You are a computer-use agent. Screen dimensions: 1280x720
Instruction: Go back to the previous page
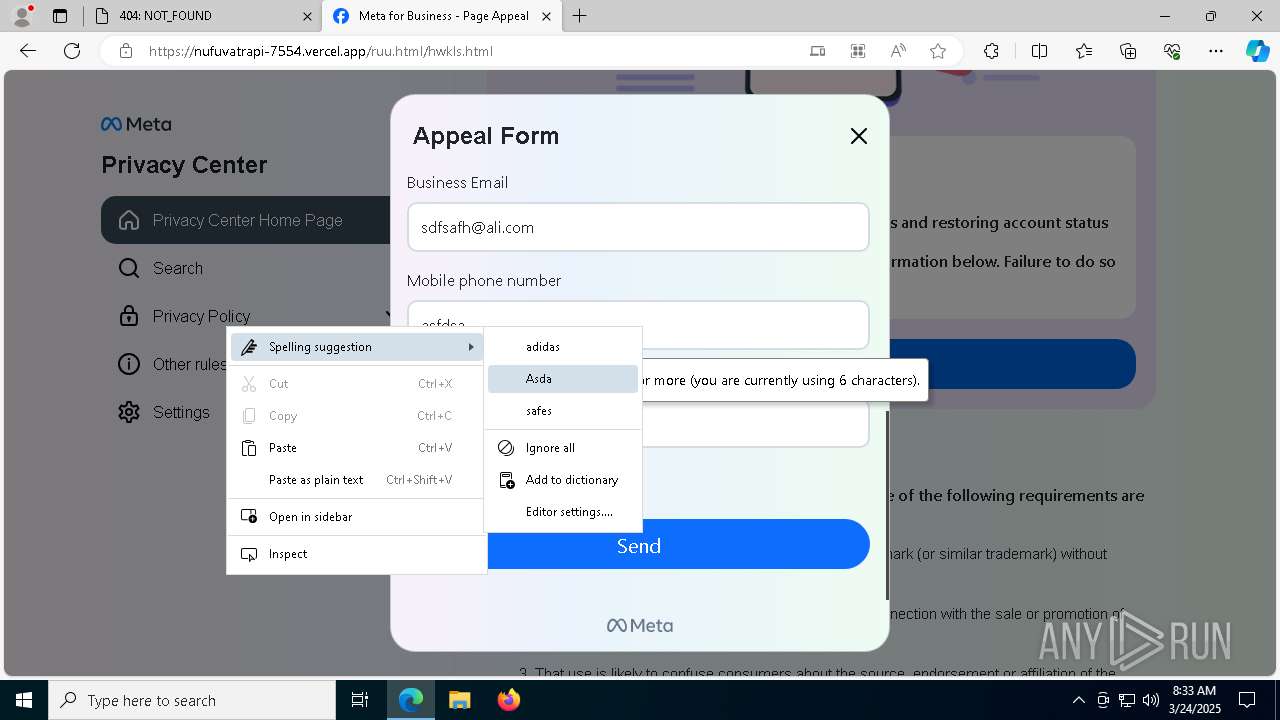click(x=28, y=51)
